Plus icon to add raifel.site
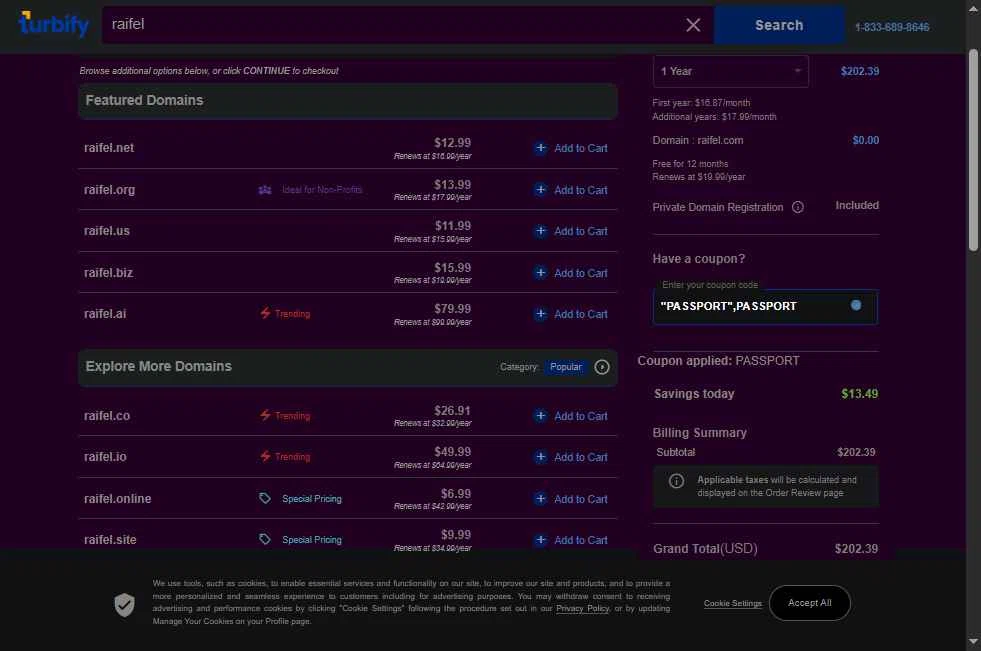981x651 pixels. (541, 540)
